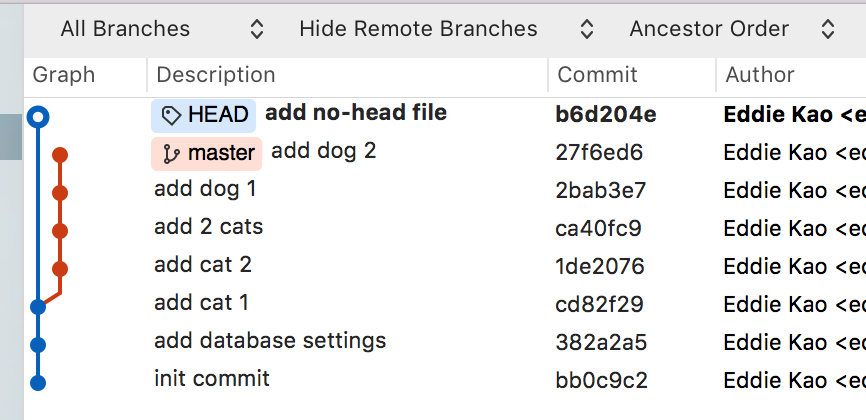Select the add database settings commit row
866x420 pixels.
pyautogui.click(x=270, y=341)
